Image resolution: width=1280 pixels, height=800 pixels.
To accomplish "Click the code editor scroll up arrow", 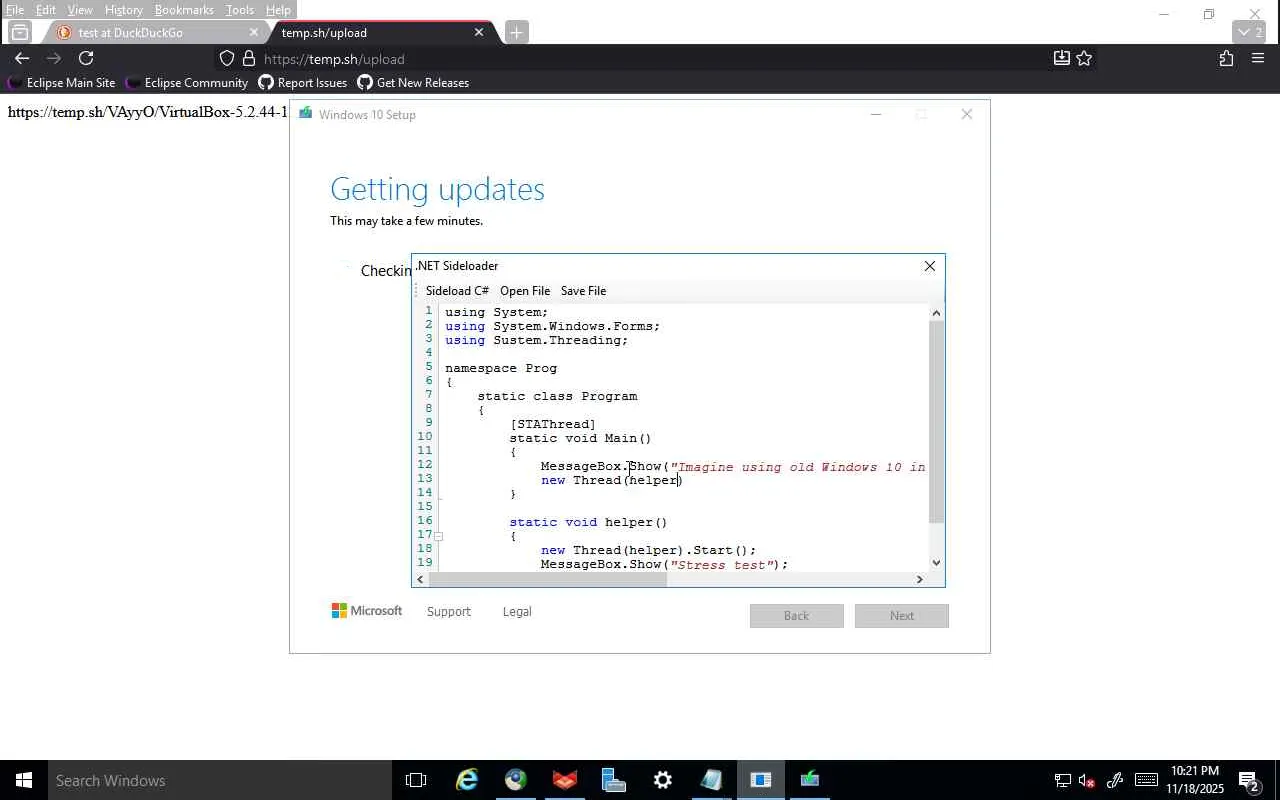I will tap(936, 313).
